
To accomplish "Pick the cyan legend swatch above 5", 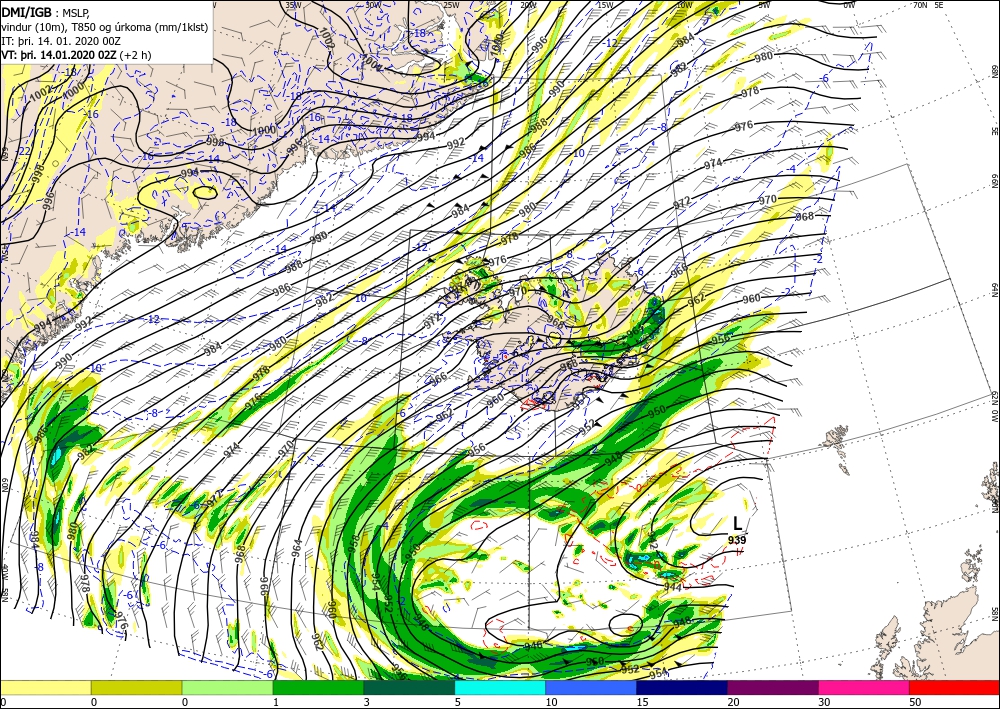I will point(500,687).
